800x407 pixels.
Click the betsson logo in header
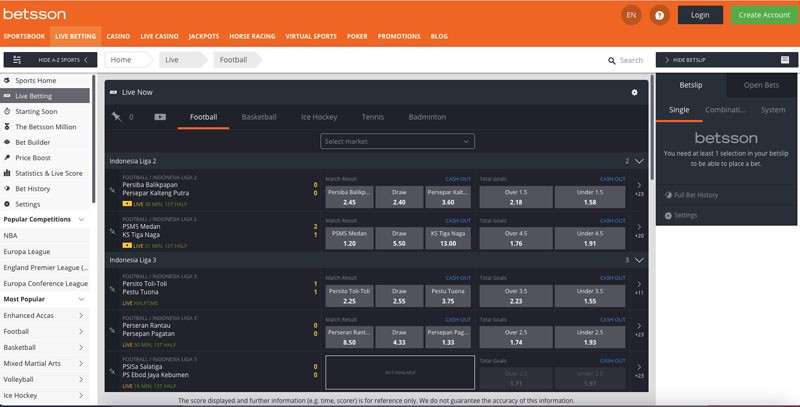[34, 14]
